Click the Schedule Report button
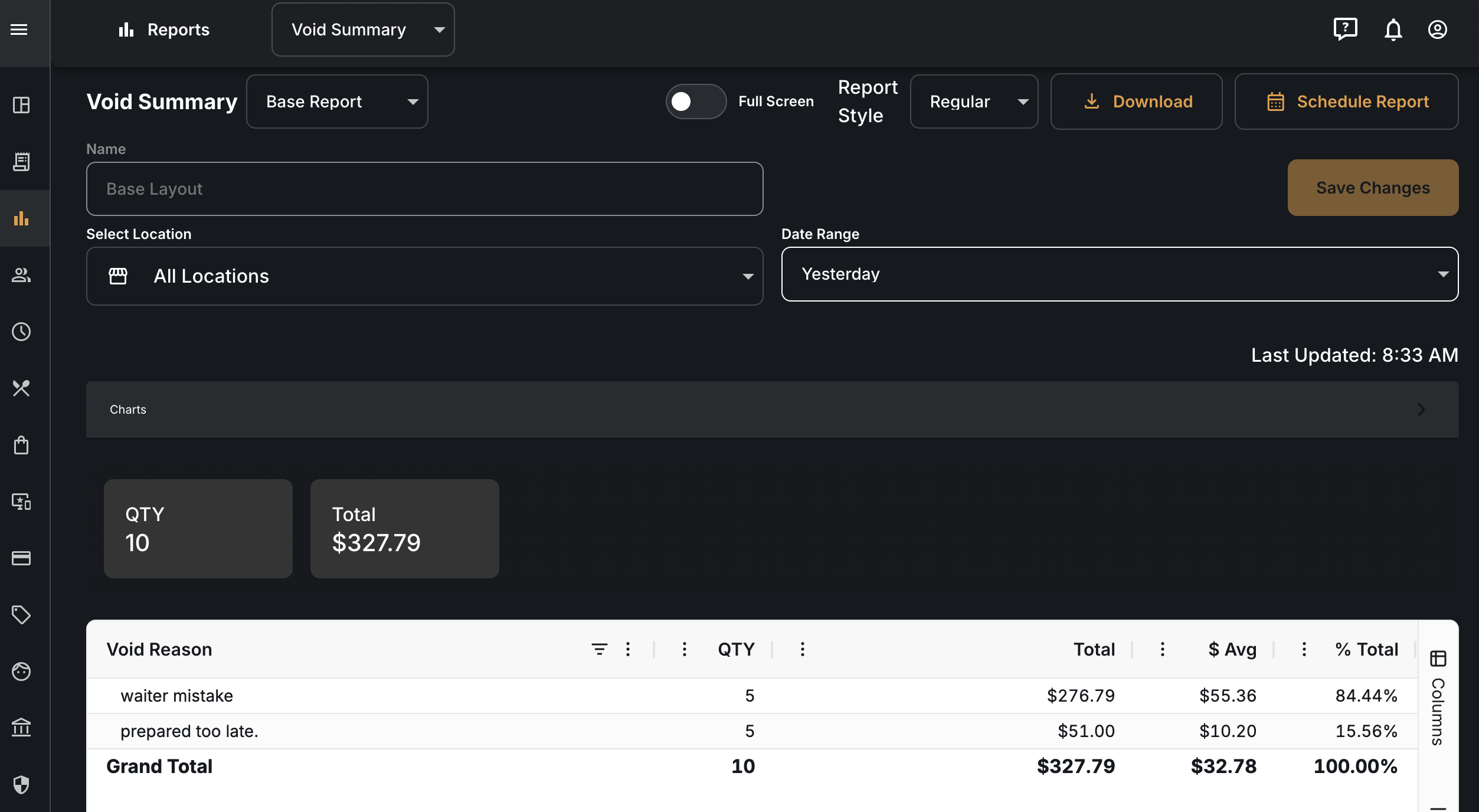Viewport: 1479px width, 812px height. [1346, 102]
